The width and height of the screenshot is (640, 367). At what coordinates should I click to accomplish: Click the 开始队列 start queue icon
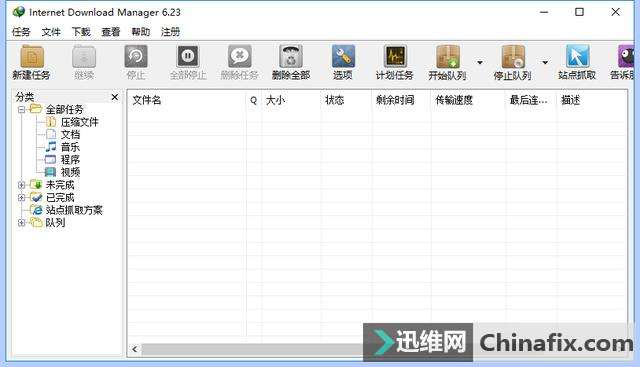(x=447, y=56)
